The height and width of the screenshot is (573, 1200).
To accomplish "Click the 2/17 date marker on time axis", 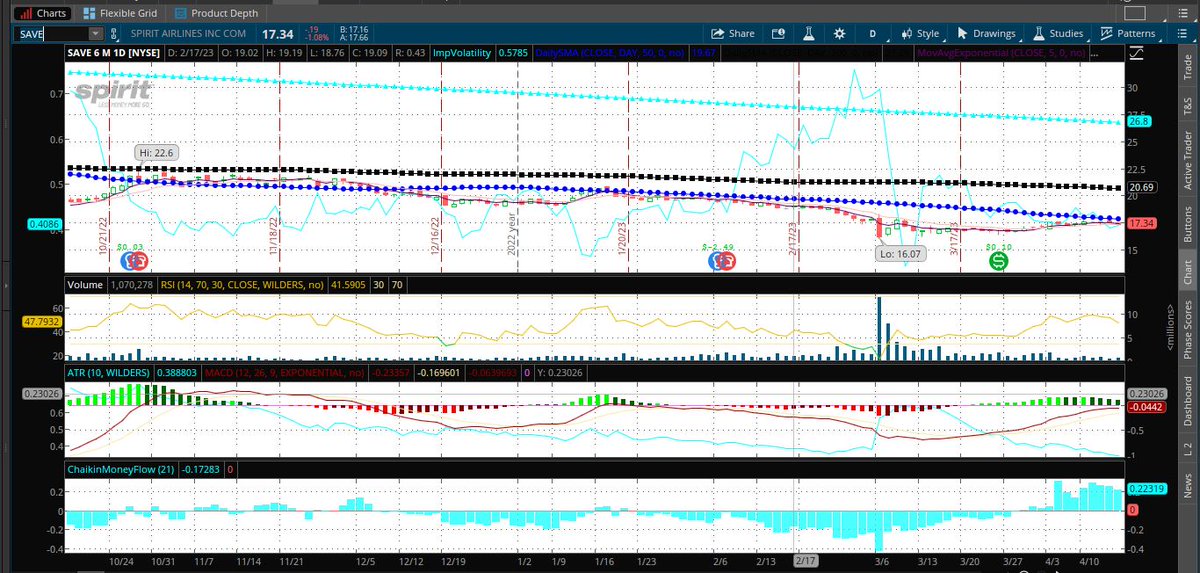I will tap(805, 562).
